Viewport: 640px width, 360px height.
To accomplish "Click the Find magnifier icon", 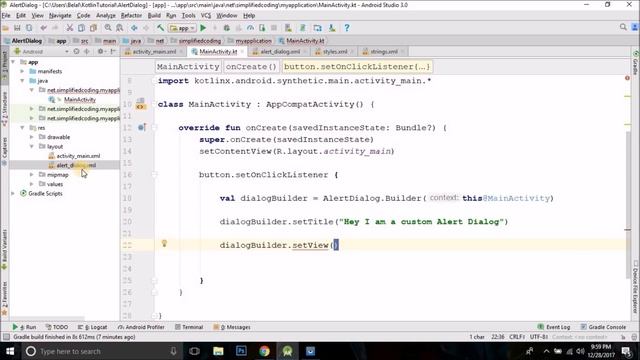I will pos(108,28).
